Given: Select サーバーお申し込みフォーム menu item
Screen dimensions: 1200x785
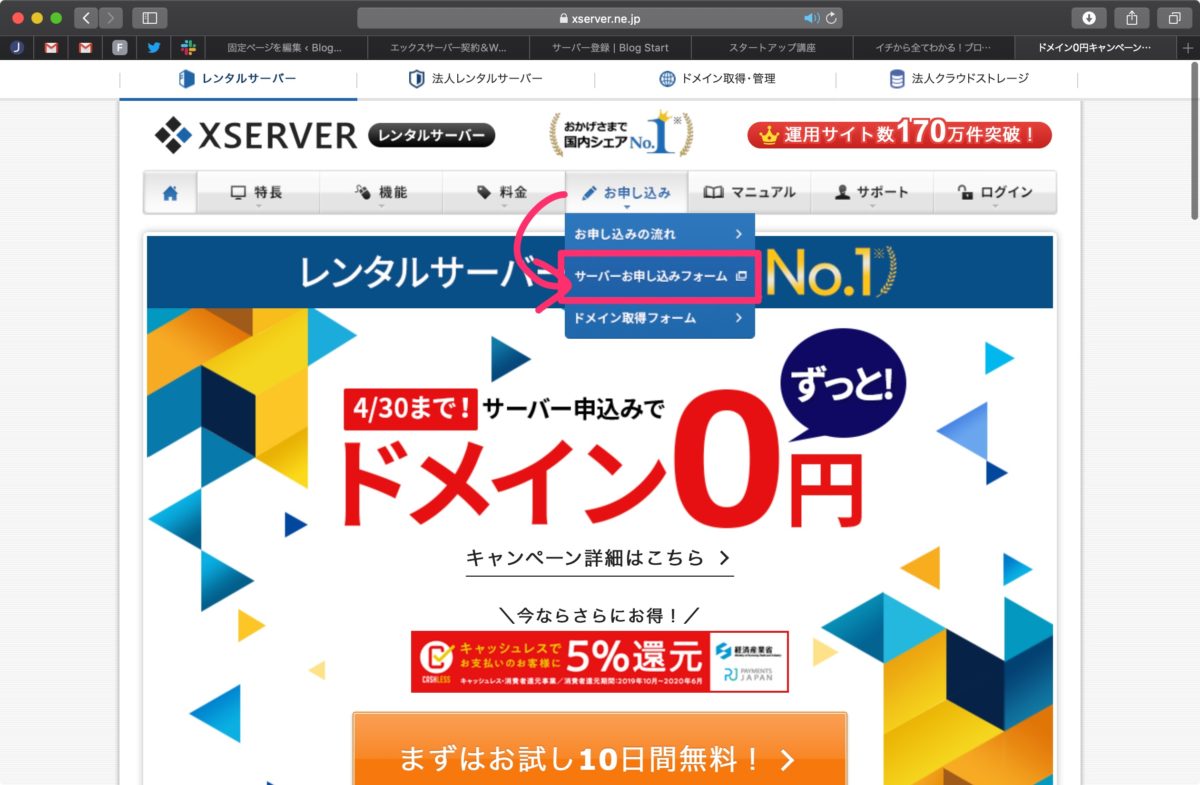Looking at the screenshot, I should click(659, 276).
